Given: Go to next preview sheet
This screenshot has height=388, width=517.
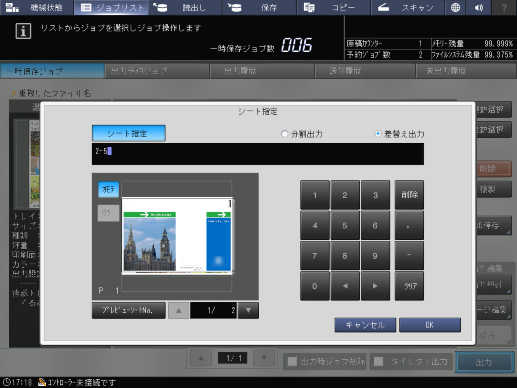Looking at the screenshot, I should coord(248,310).
